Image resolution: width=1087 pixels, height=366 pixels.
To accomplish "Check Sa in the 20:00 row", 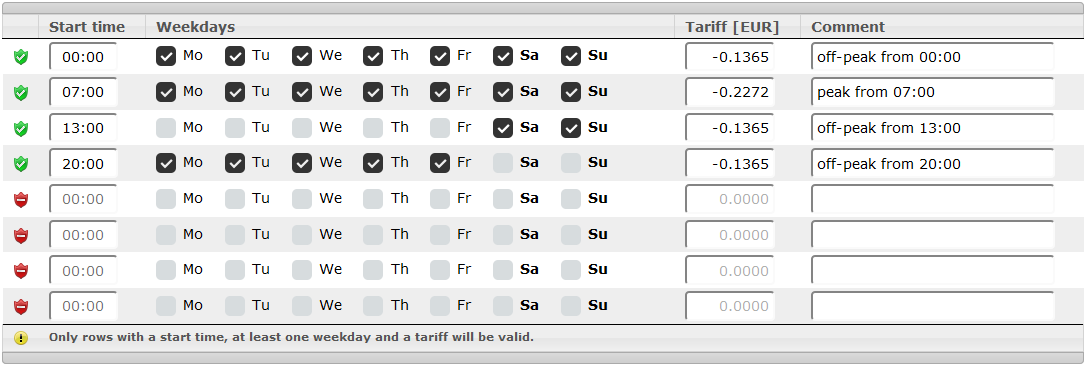I will pos(503,163).
